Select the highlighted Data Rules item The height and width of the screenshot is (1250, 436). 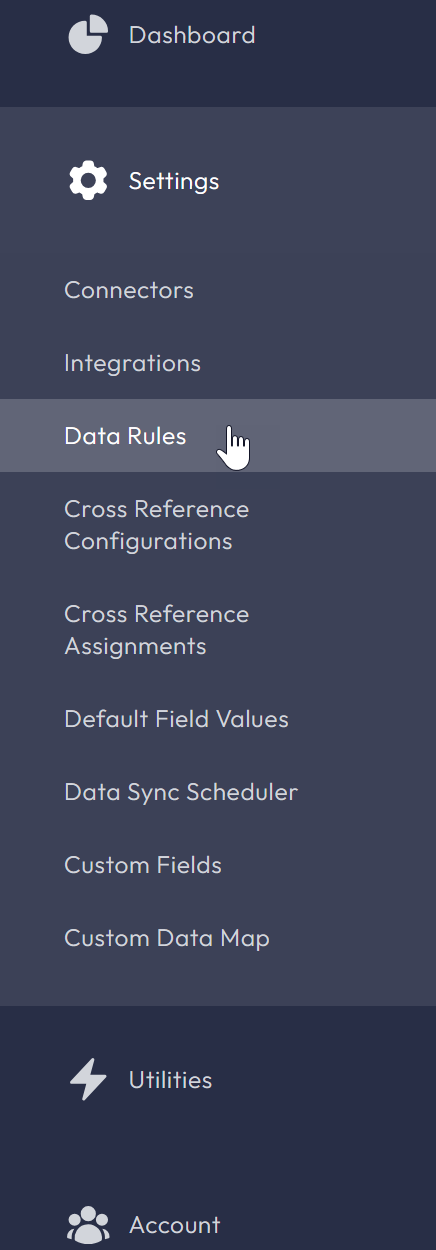218,436
